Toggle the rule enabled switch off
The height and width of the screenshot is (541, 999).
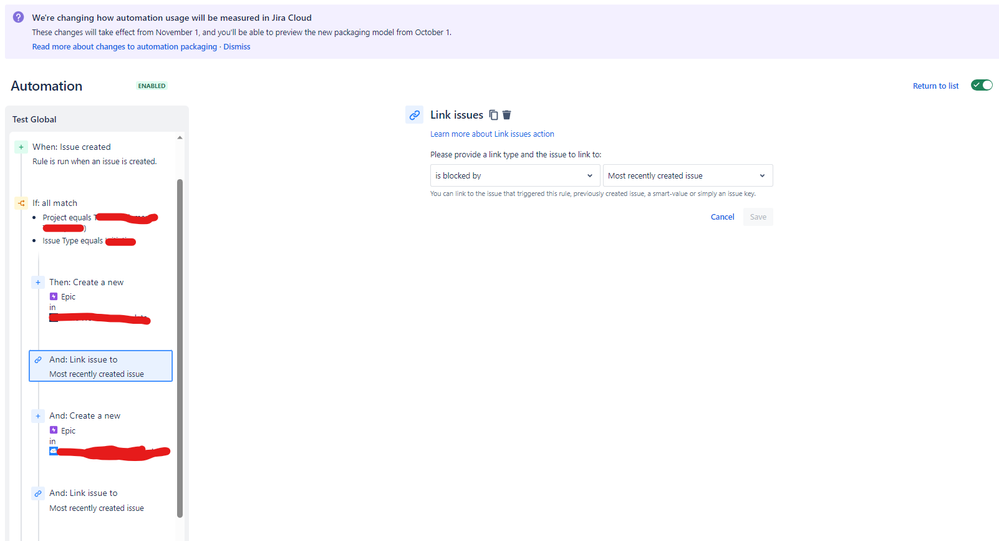tap(981, 85)
